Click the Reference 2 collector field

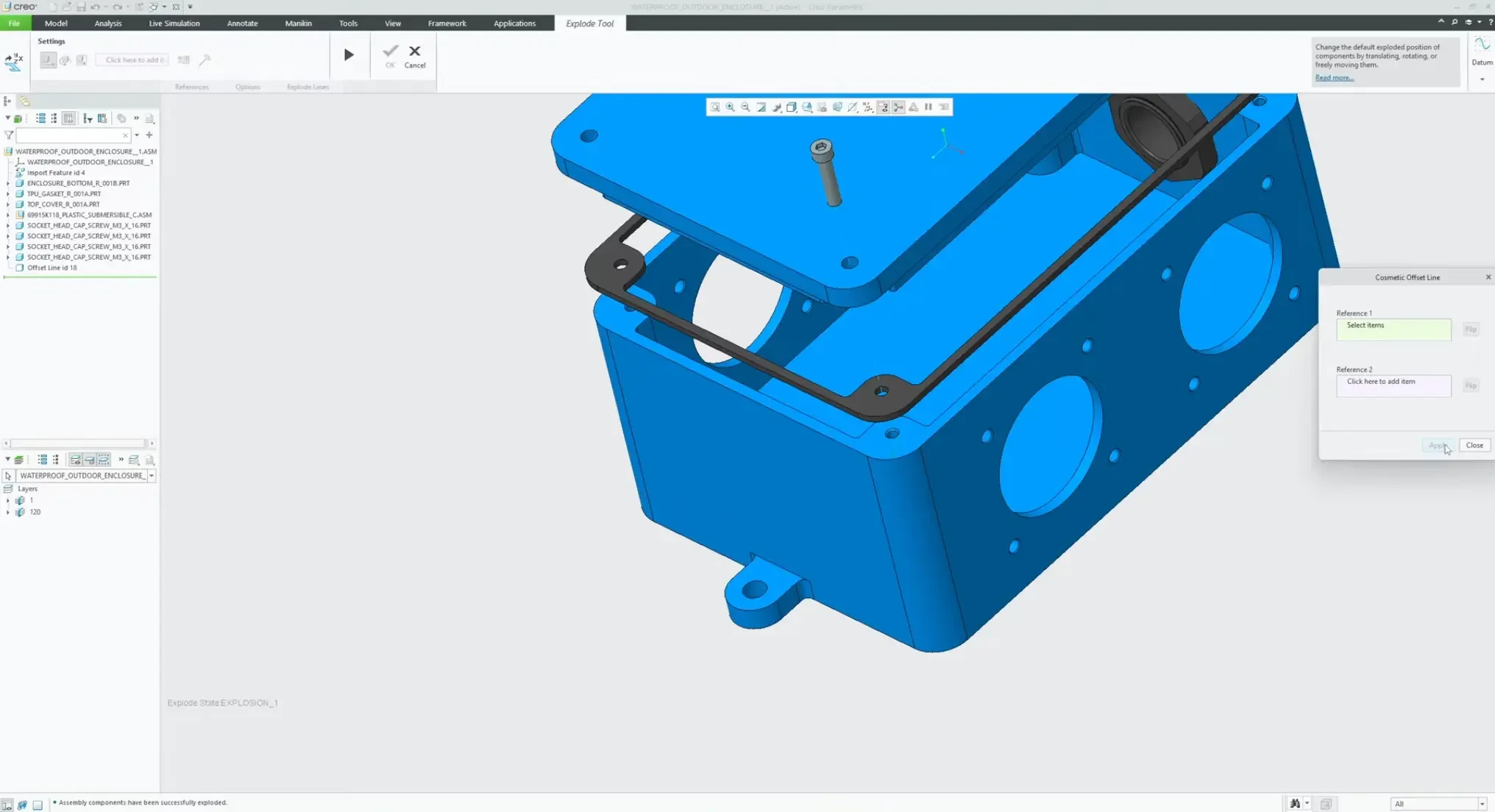tap(1393, 385)
